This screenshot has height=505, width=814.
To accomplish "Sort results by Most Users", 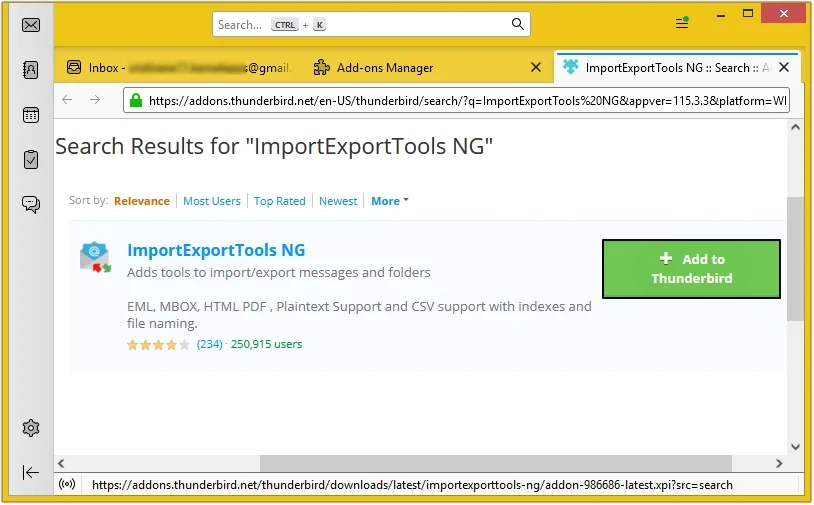I will (212, 201).
